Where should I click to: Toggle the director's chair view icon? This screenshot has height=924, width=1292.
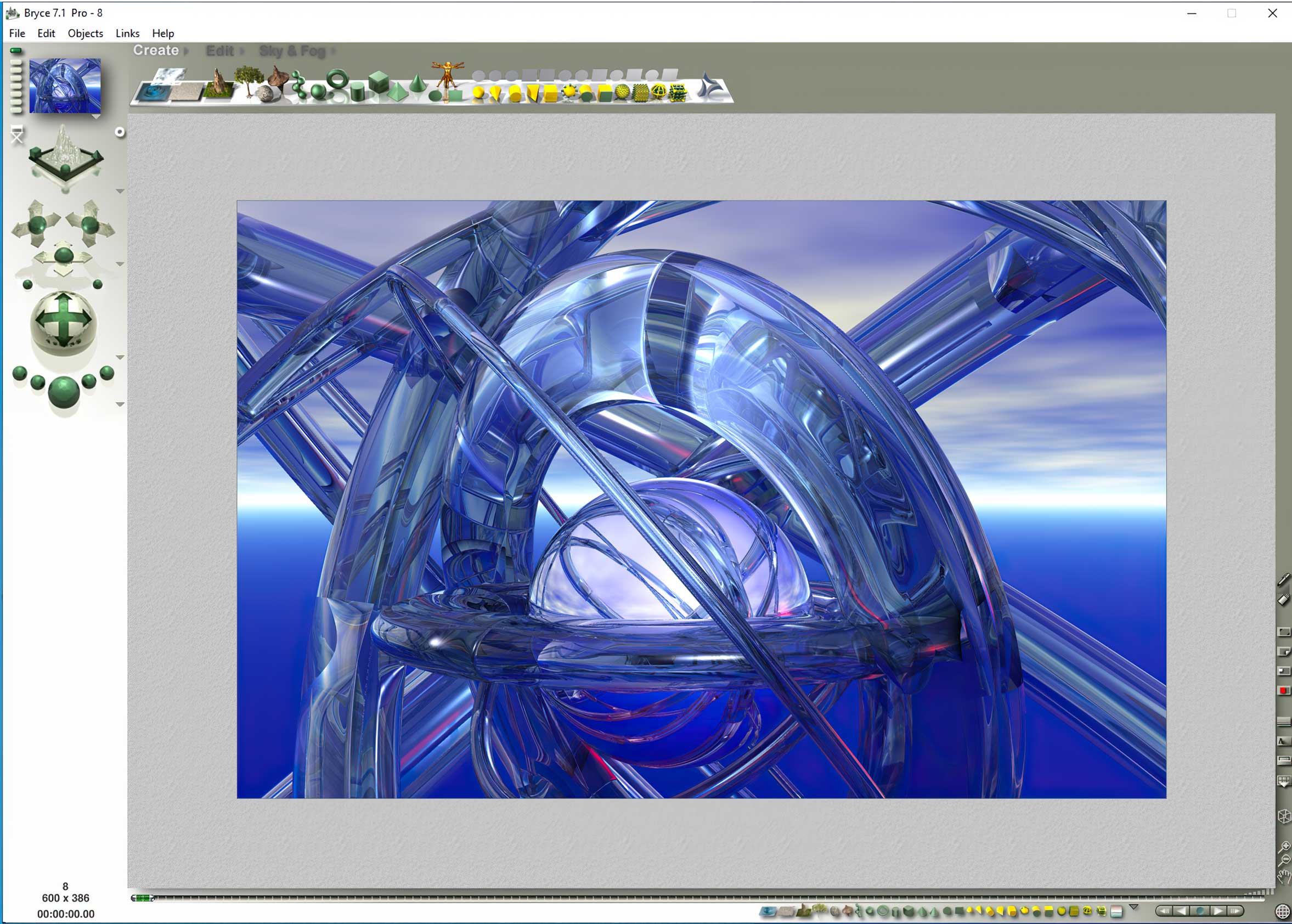coord(17,135)
